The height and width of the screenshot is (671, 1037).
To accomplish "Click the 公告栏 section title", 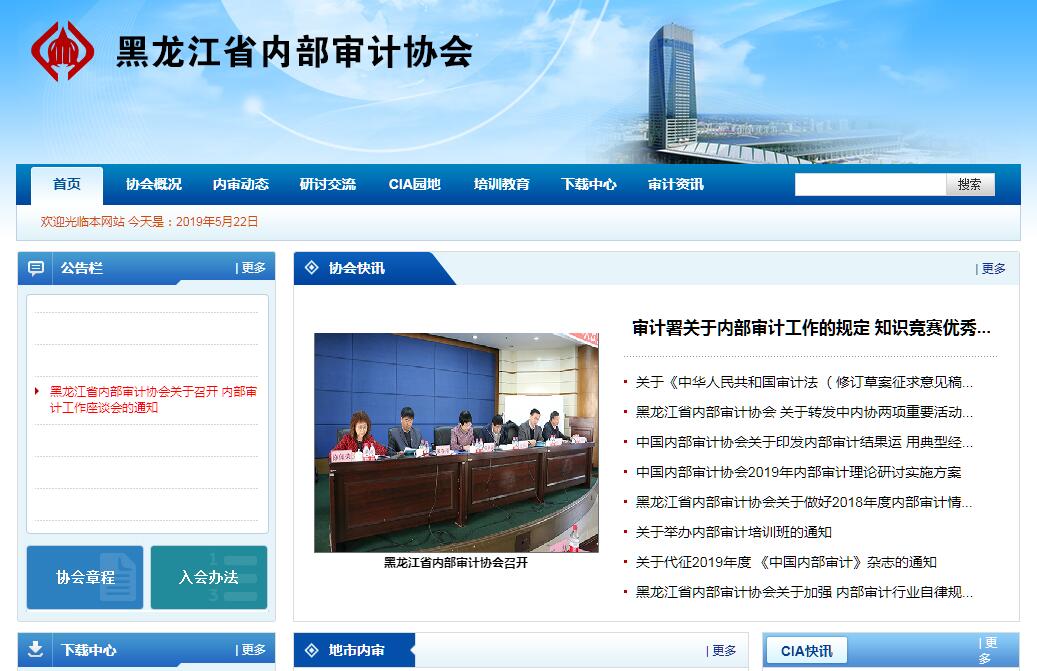I will pos(82,268).
